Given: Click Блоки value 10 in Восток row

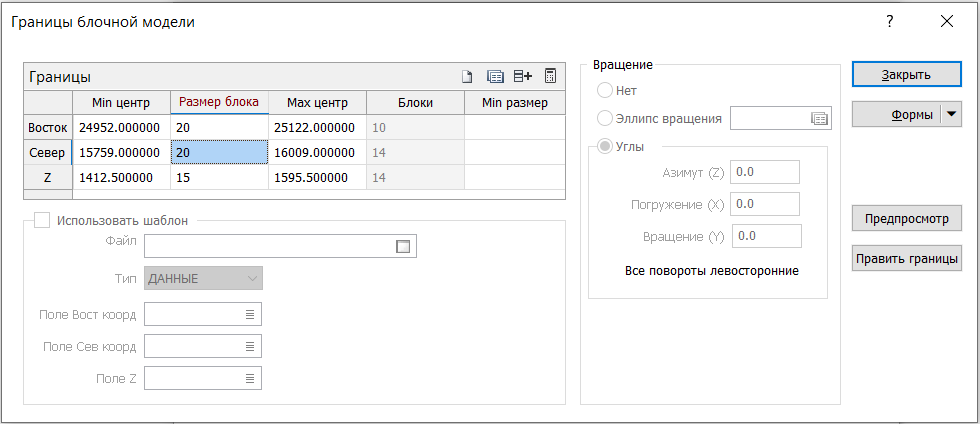Looking at the screenshot, I should coord(416,128).
